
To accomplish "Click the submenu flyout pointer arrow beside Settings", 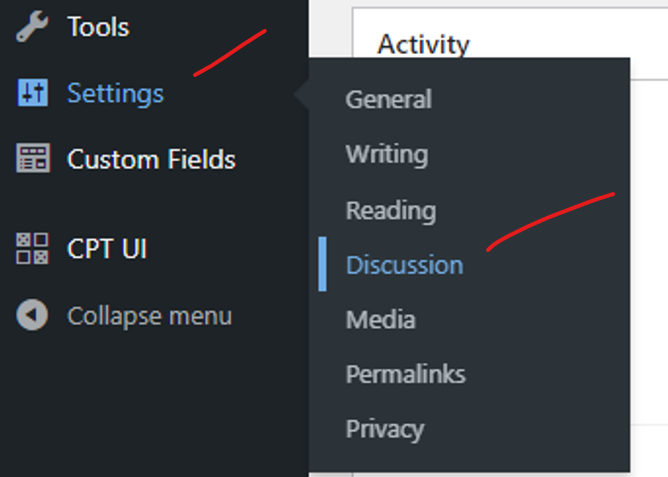I will point(301,94).
